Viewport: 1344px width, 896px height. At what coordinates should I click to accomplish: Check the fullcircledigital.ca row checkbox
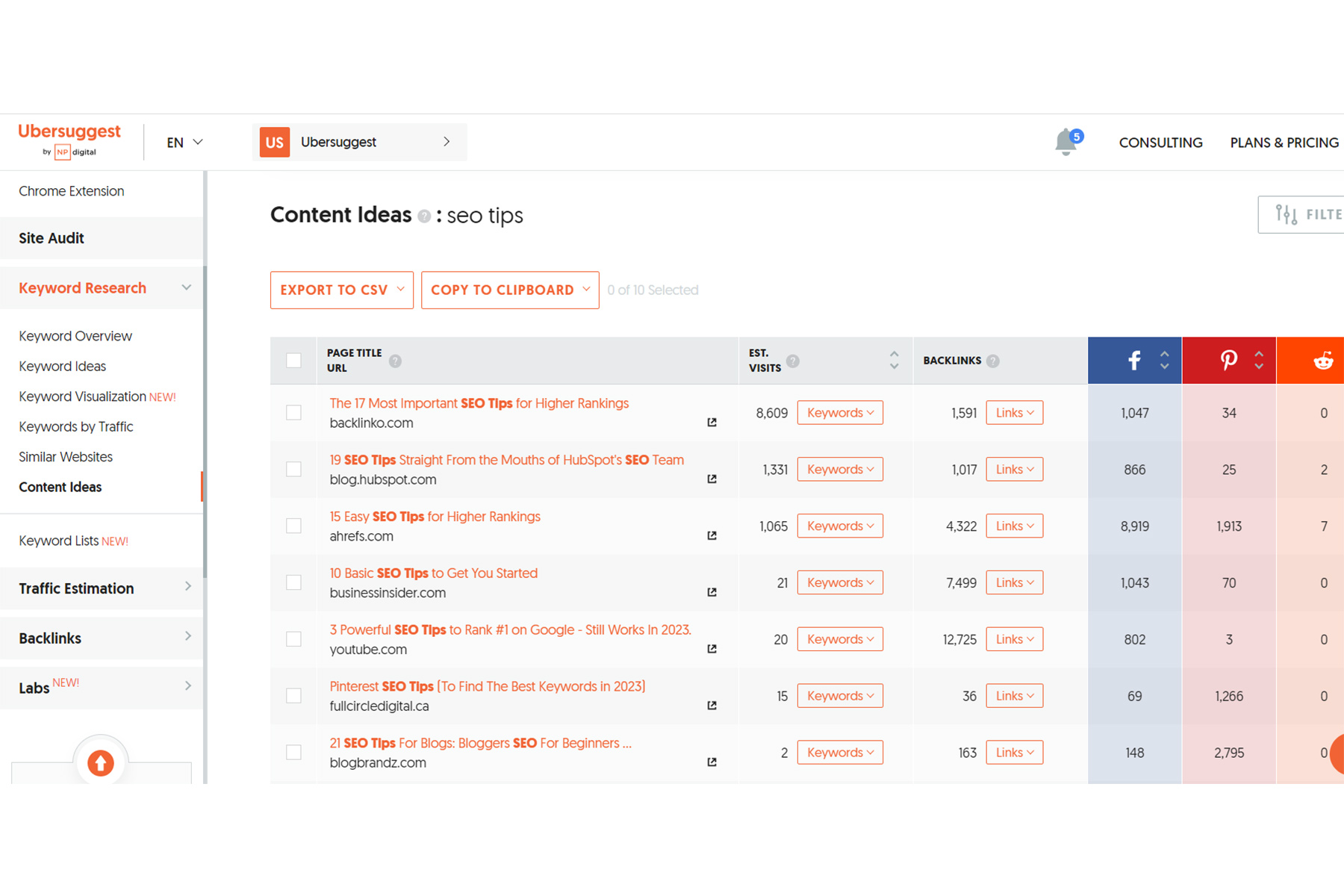pos(293,696)
